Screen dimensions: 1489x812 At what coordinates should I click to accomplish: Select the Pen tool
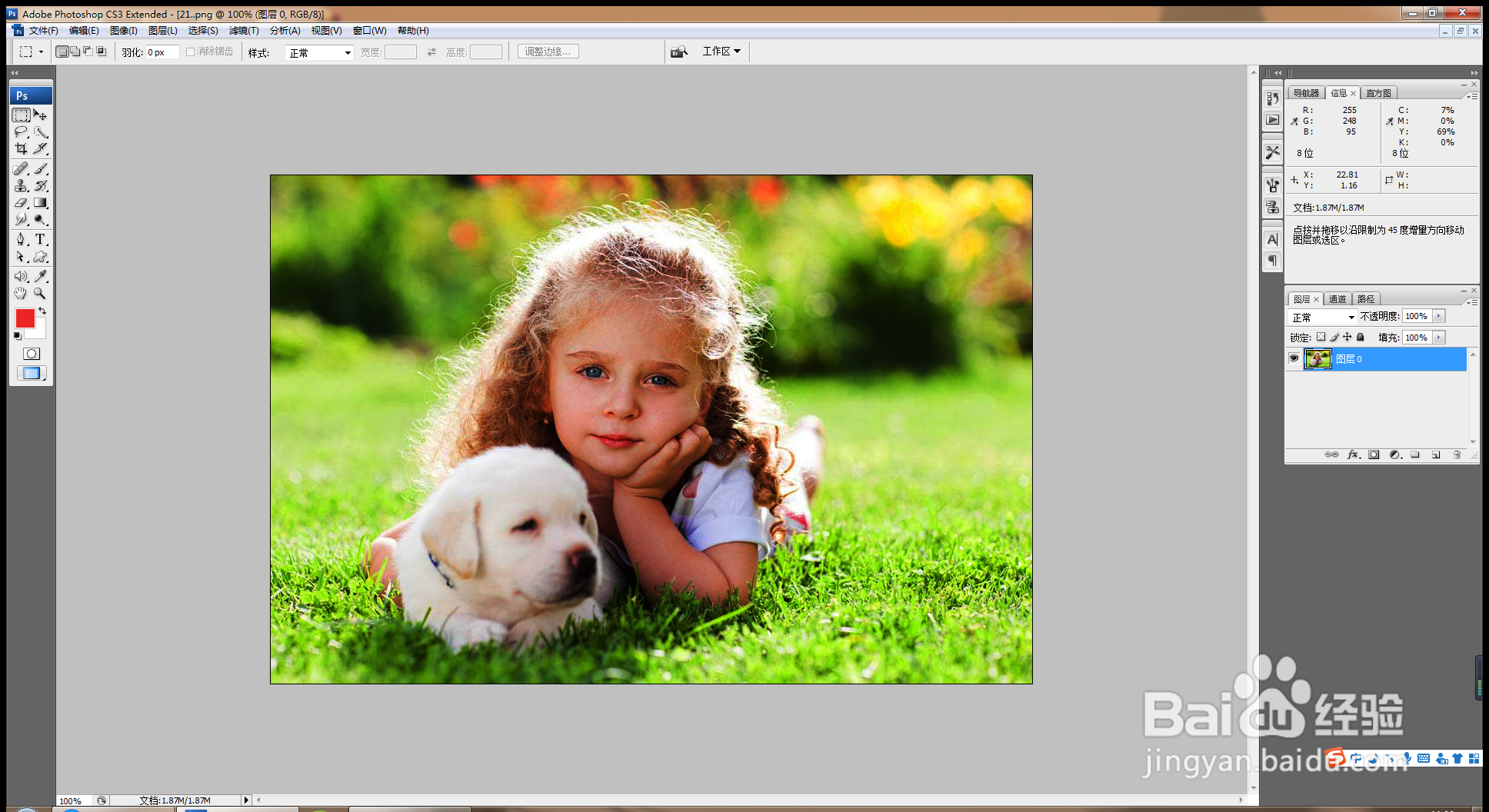(22, 240)
